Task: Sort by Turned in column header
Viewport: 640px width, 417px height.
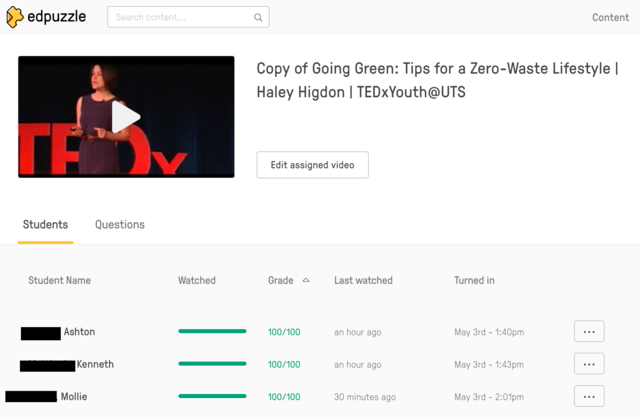Action: (474, 280)
